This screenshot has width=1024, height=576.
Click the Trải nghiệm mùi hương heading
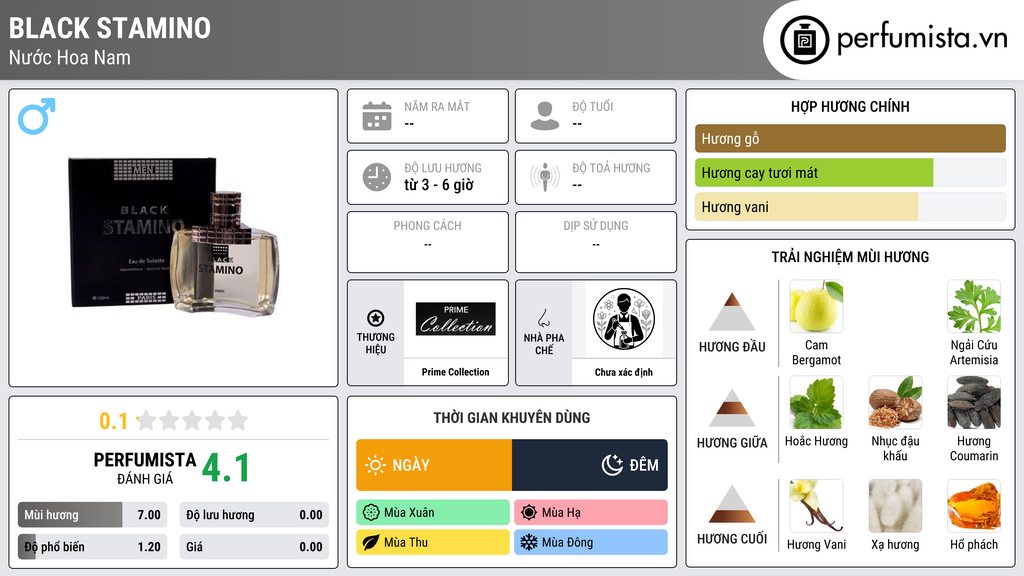click(850, 257)
